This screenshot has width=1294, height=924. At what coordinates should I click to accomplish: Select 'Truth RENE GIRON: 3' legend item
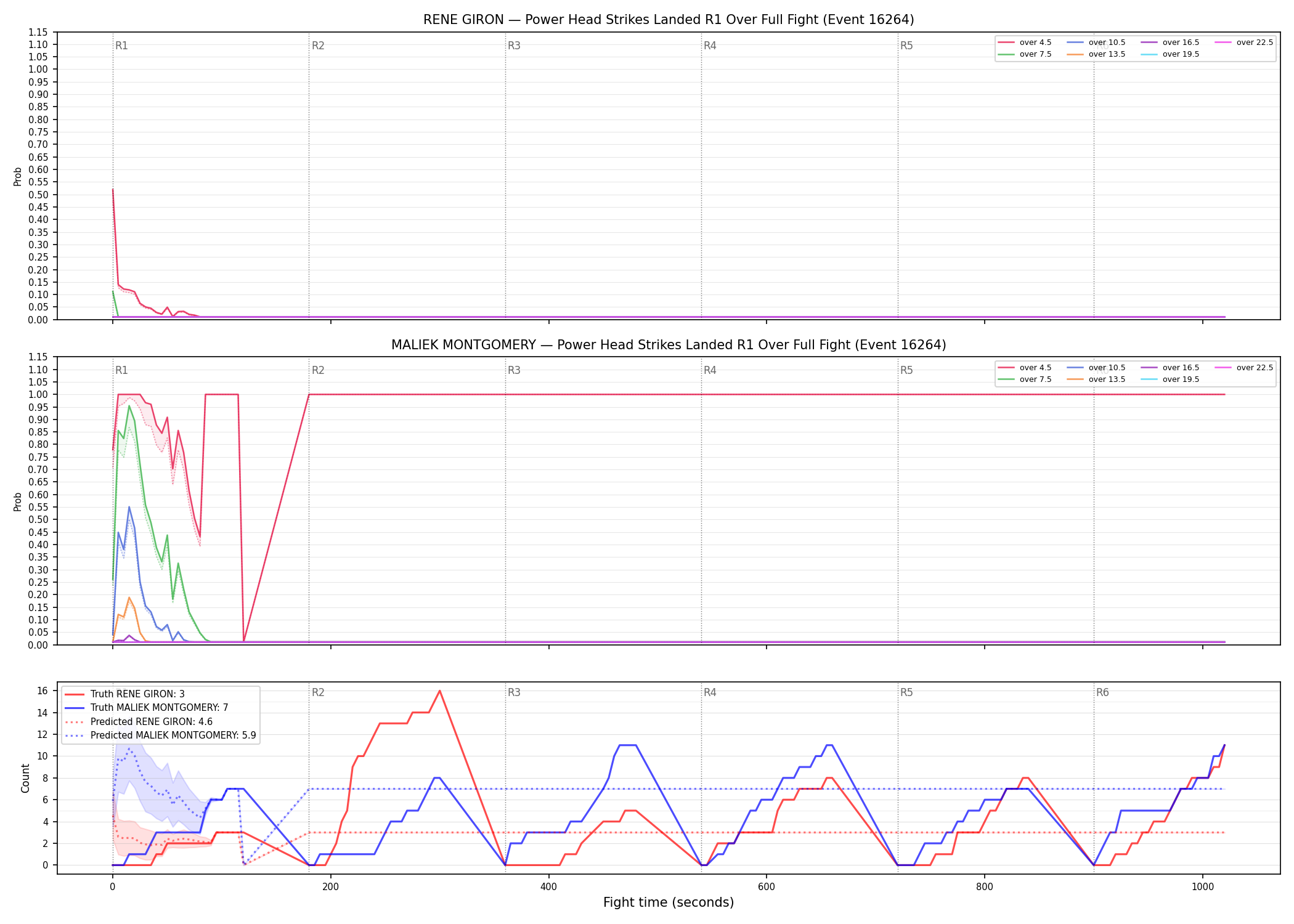124,694
